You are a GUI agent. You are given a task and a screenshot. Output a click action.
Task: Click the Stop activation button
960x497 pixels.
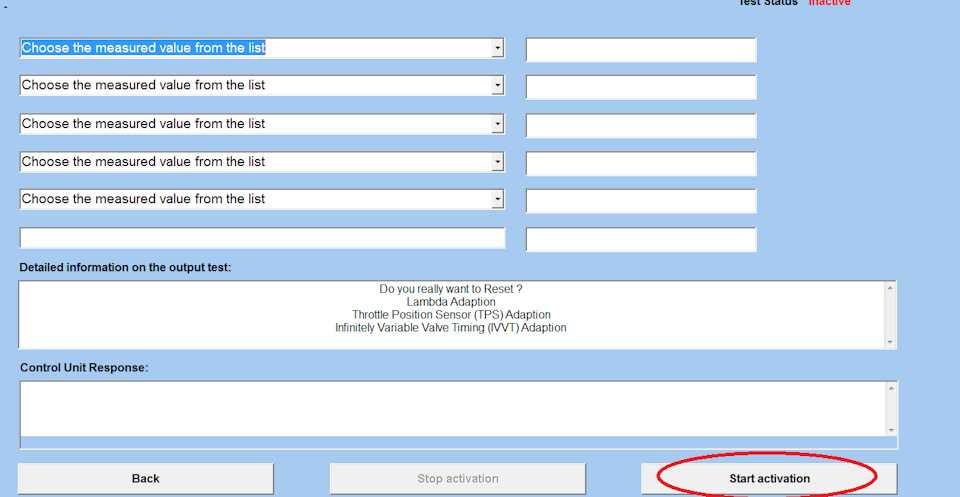pyautogui.click(x=457, y=479)
